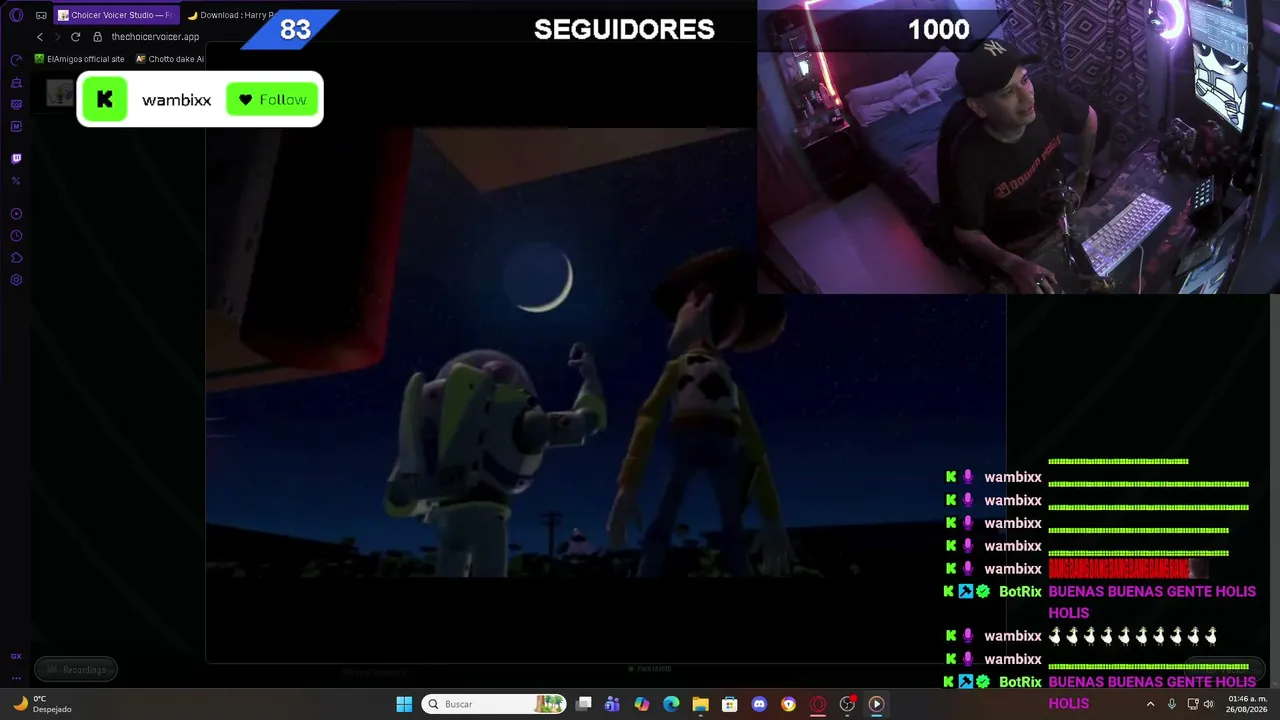1280x720 pixels.
Task: Open Microsoft Store from the taskbar
Action: pyautogui.click(x=730, y=704)
